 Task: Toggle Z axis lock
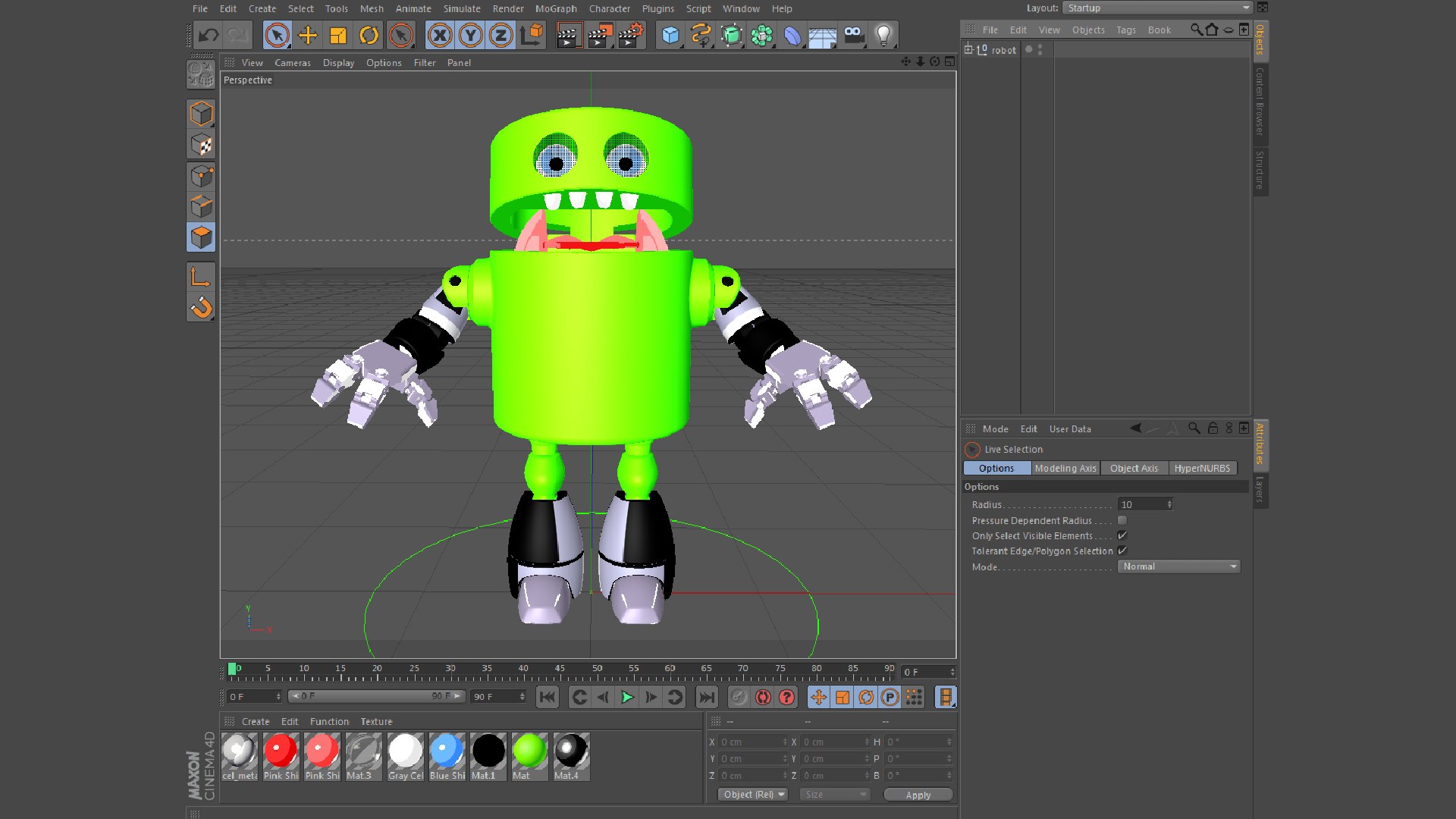pos(501,35)
